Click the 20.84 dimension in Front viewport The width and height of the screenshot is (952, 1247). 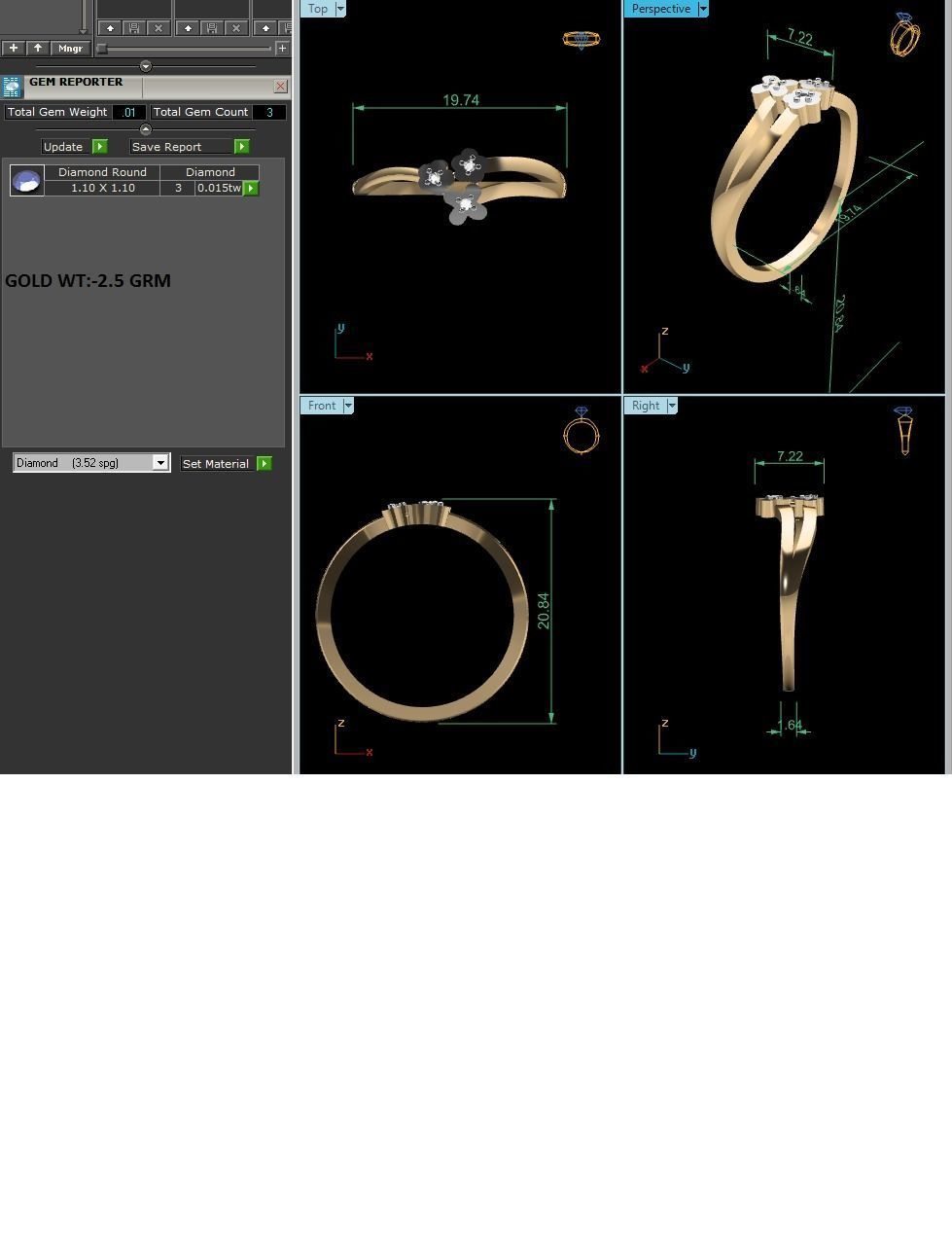pos(543,611)
